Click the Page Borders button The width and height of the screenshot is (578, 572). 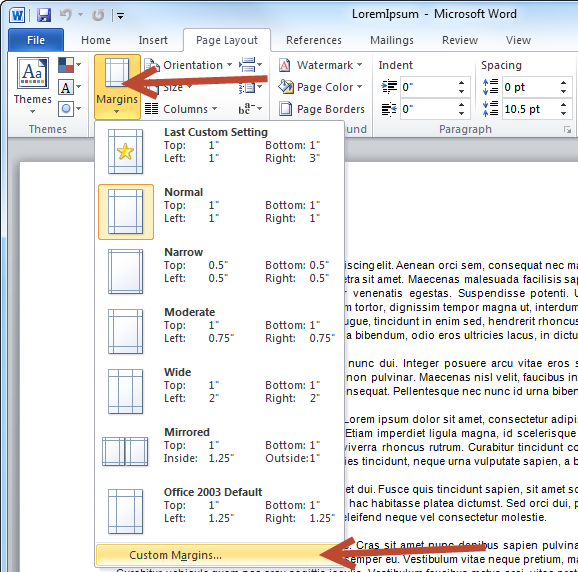[x=322, y=109]
